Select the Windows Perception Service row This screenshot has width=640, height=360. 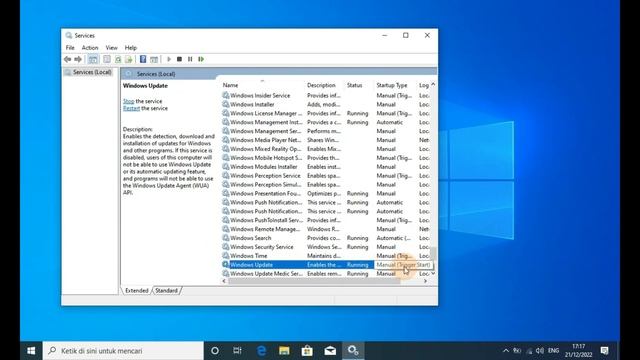[326, 176]
